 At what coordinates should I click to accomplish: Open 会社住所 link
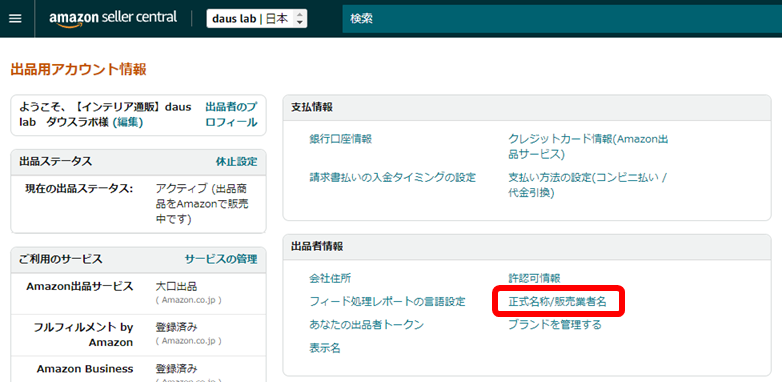tap(330, 278)
